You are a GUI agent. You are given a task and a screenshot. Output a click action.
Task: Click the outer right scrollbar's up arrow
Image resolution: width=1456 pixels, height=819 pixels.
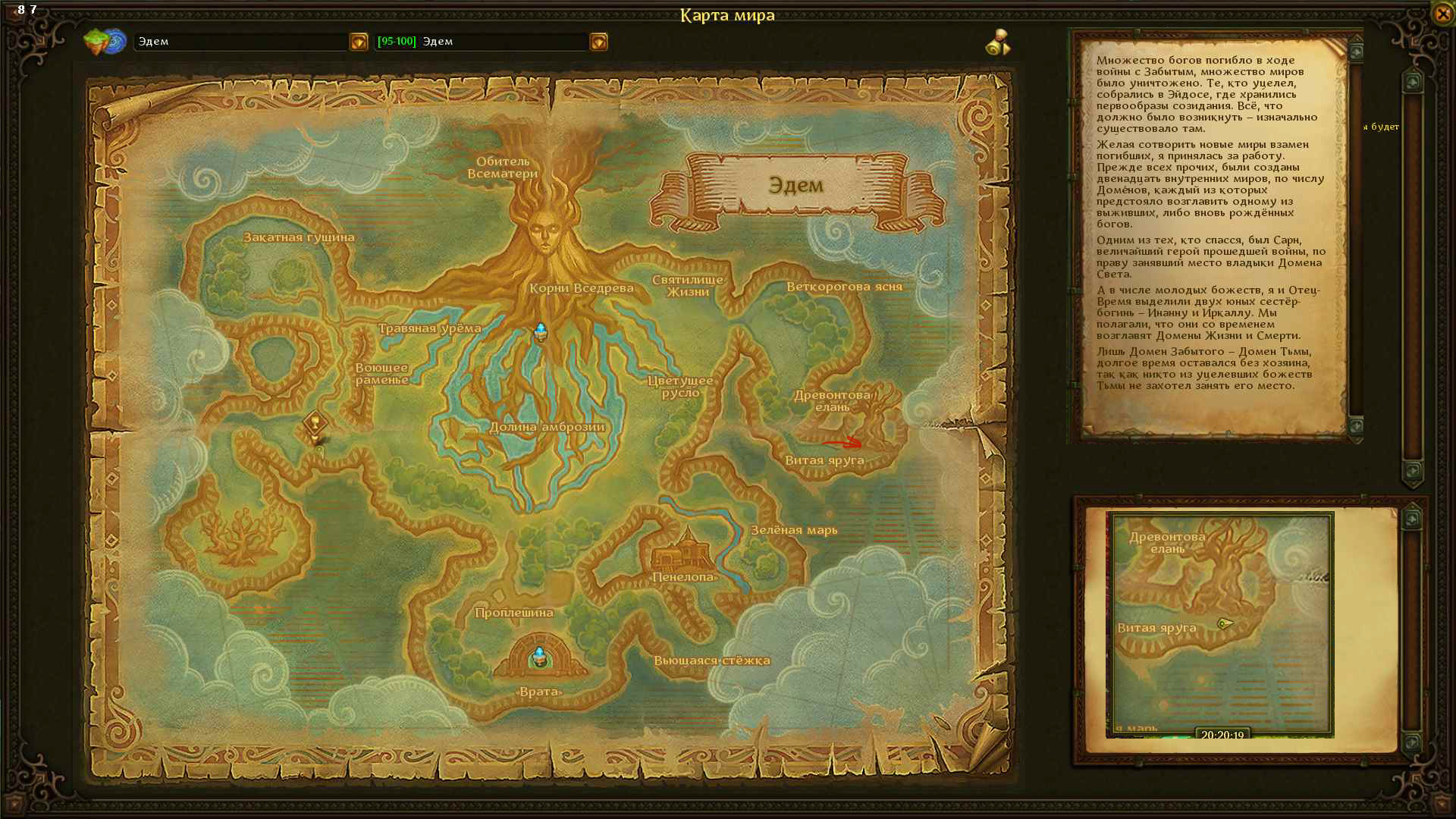(x=1412, y=81)
